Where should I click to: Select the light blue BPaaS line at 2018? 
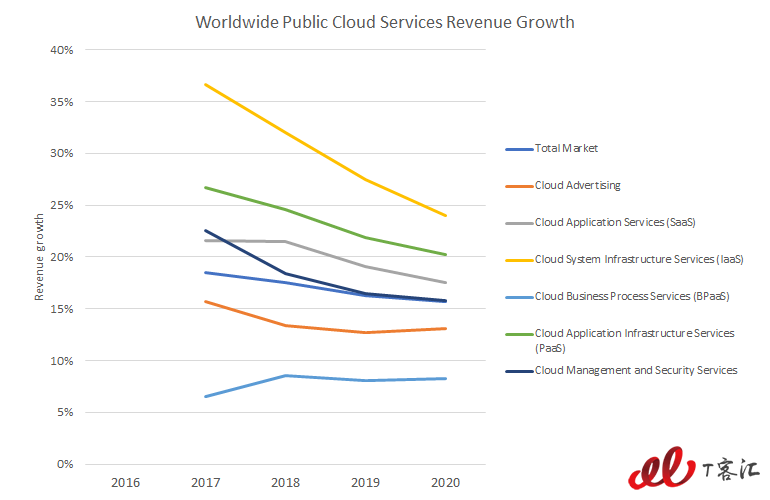[x=286, y=376]
